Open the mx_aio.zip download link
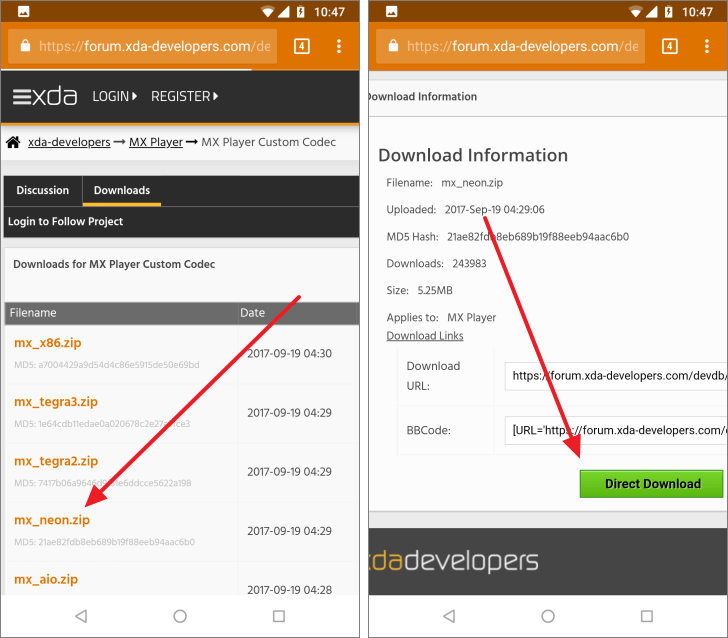Viewport: 728px width, 638px height. [46, 579]
